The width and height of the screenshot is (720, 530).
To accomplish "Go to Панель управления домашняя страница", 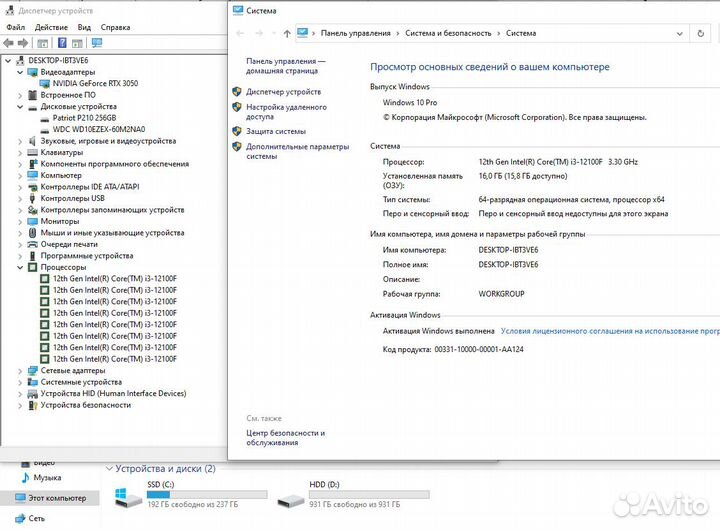I will 286,66.
